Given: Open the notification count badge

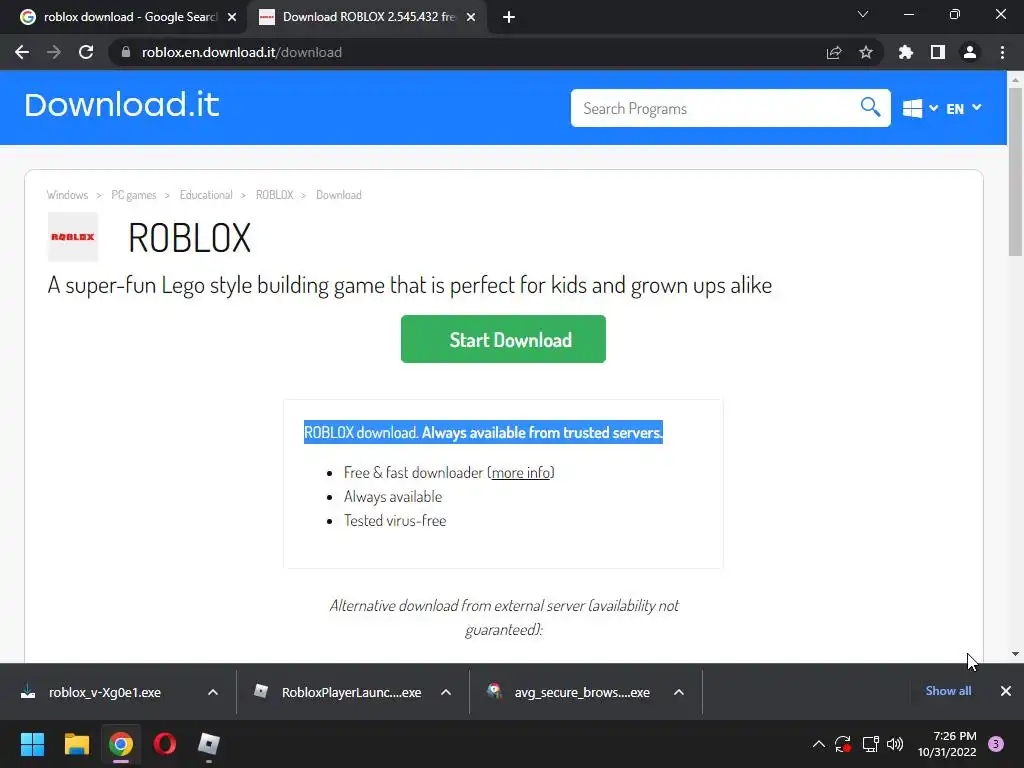Looking at the screenshot, I should coord(996,744).
